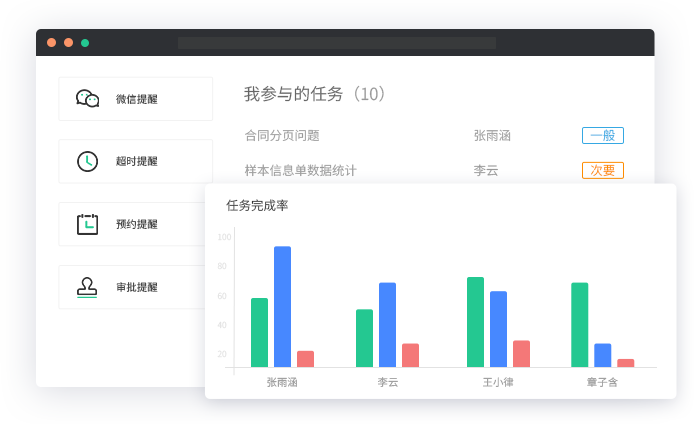The height and width of the screenshot is (424, 694).
Task: Click the blue bar for 王小律
Action: [x=498, y=329]
